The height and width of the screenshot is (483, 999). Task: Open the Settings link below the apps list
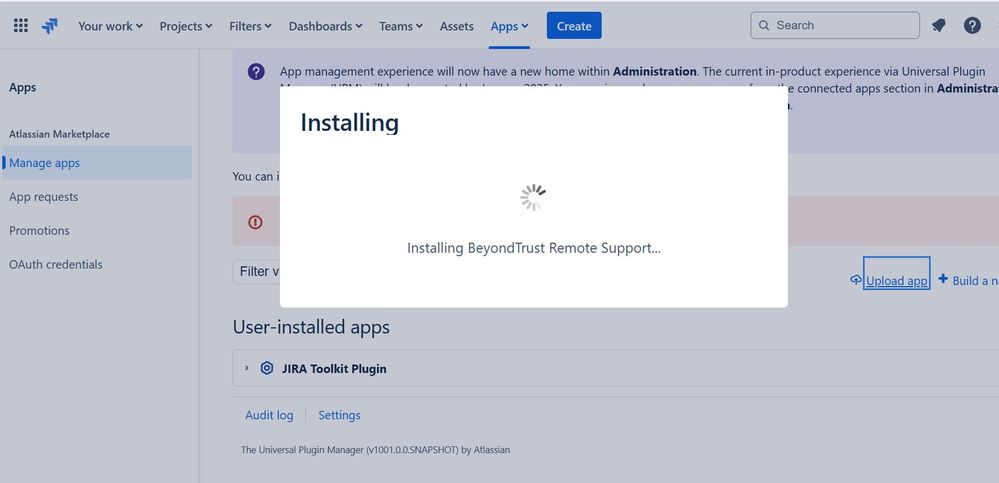[339, 415]
